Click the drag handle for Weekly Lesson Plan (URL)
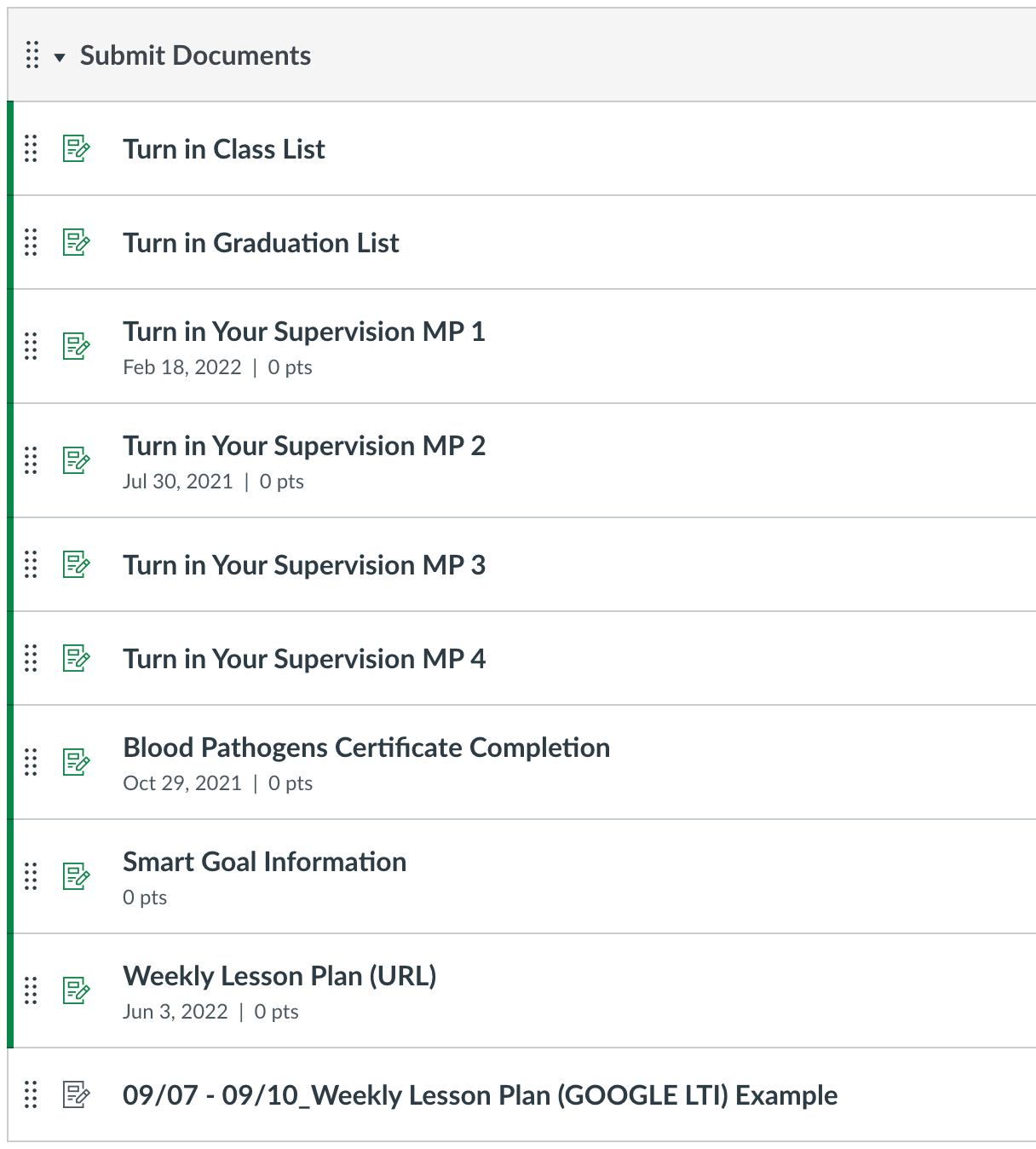The image size is (1036, 1149). point(32,992)
